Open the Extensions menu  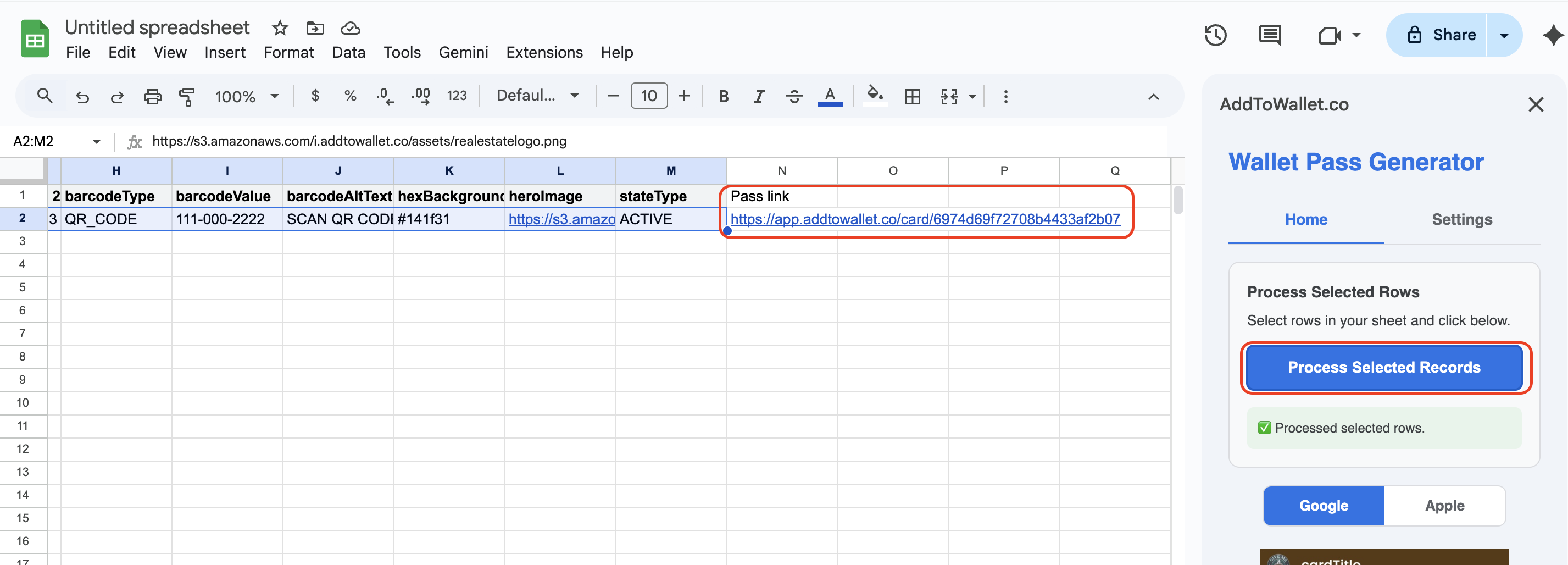(544, 52)
